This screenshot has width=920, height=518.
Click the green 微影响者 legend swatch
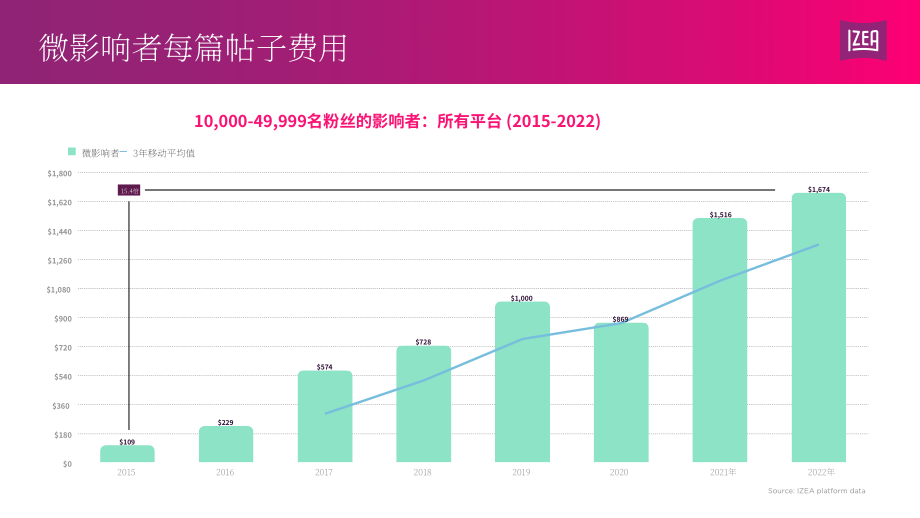(72, 152)
